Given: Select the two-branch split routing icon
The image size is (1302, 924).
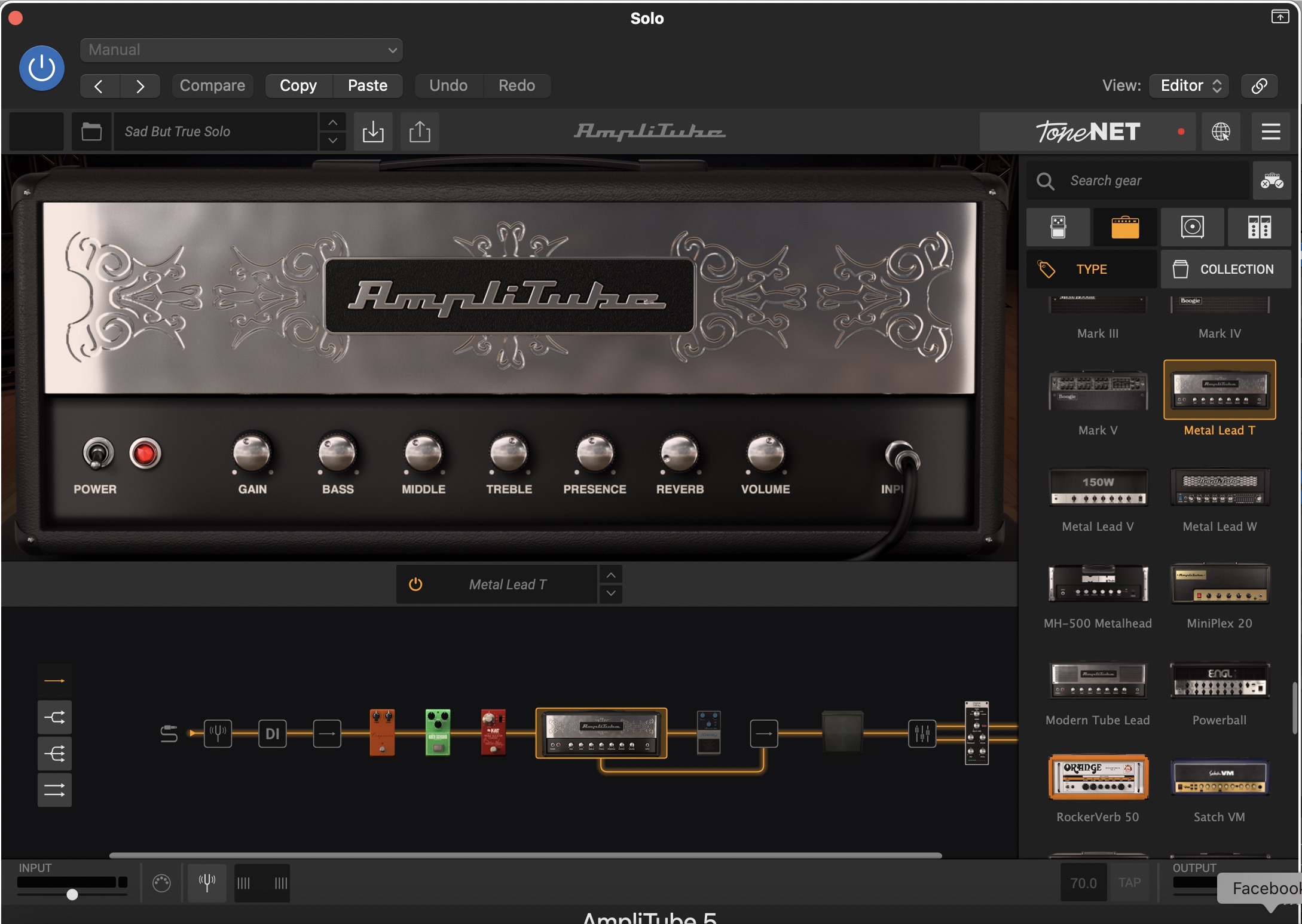Looking at the screenshot, I should [54, 717].
